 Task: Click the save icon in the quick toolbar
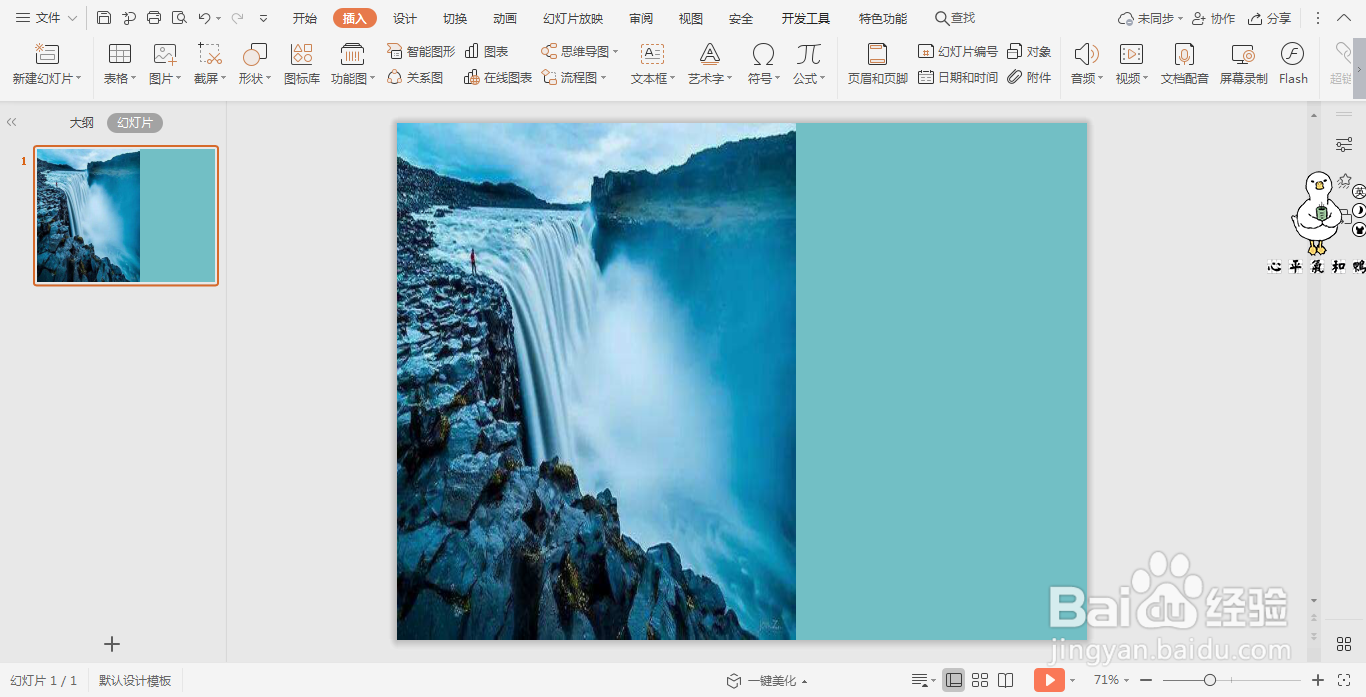coord(104,18)
